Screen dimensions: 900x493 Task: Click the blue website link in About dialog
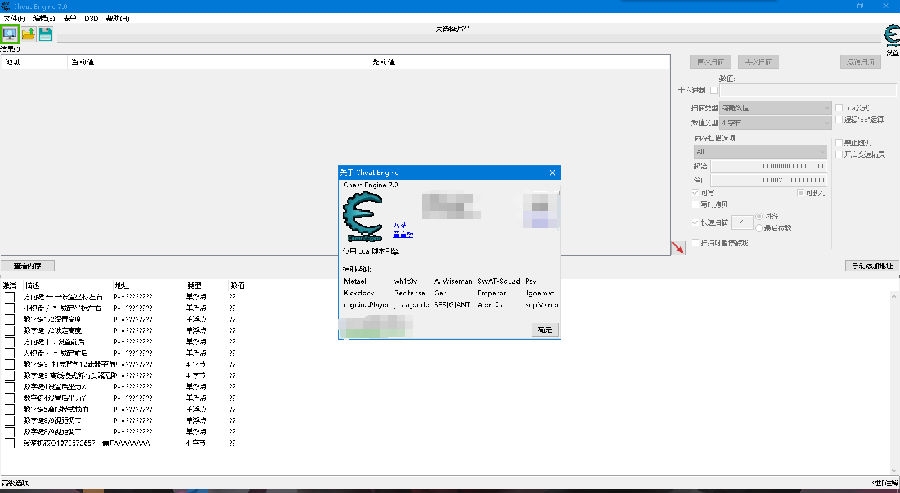402,234
